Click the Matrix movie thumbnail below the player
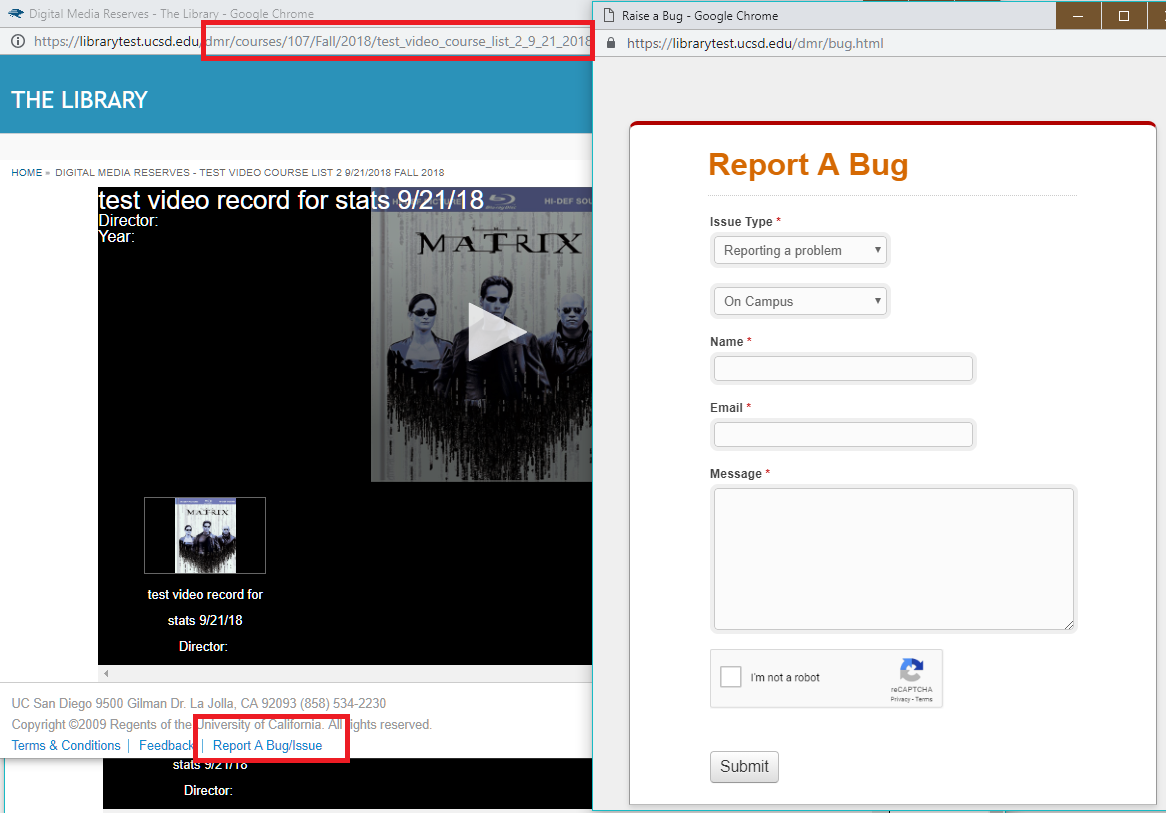 pos(204,535)
